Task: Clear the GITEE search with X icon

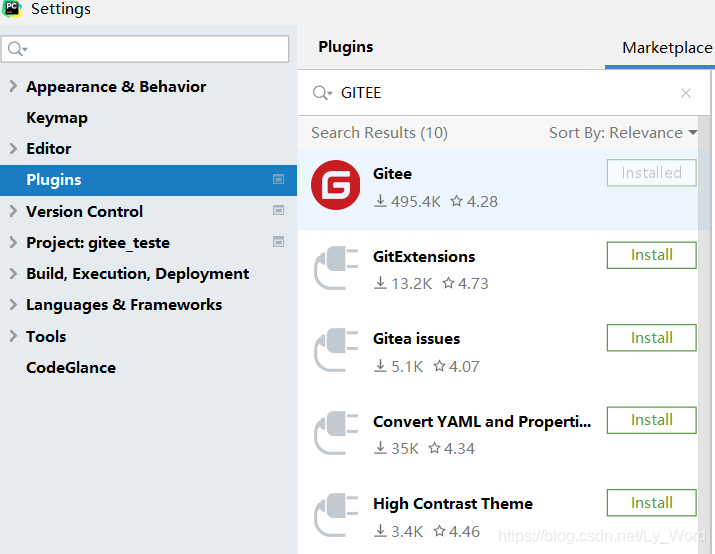Action: 685,93
